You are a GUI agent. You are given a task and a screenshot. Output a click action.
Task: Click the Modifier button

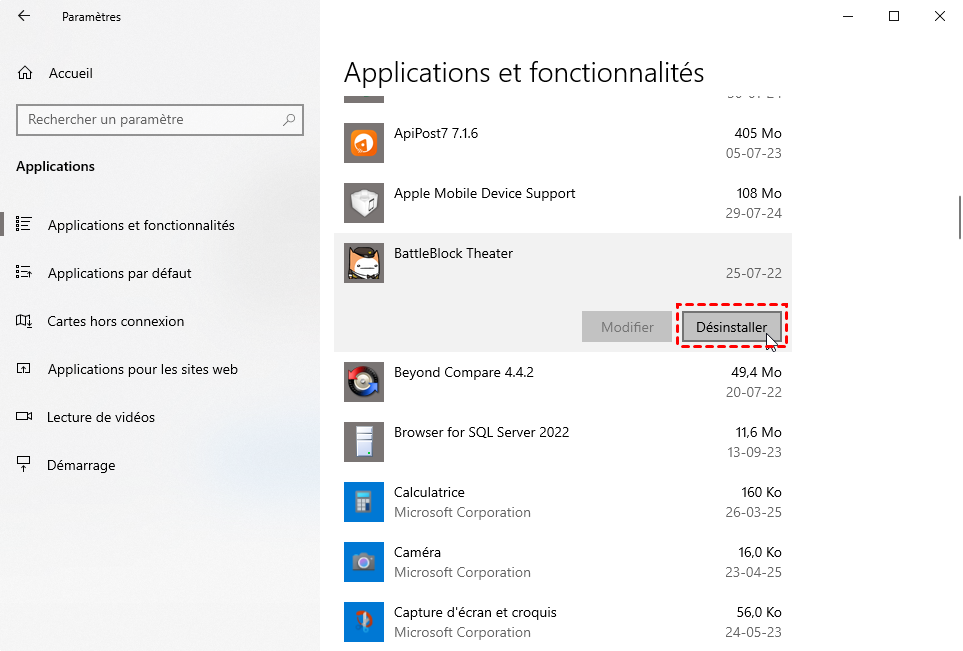[627, 327]
